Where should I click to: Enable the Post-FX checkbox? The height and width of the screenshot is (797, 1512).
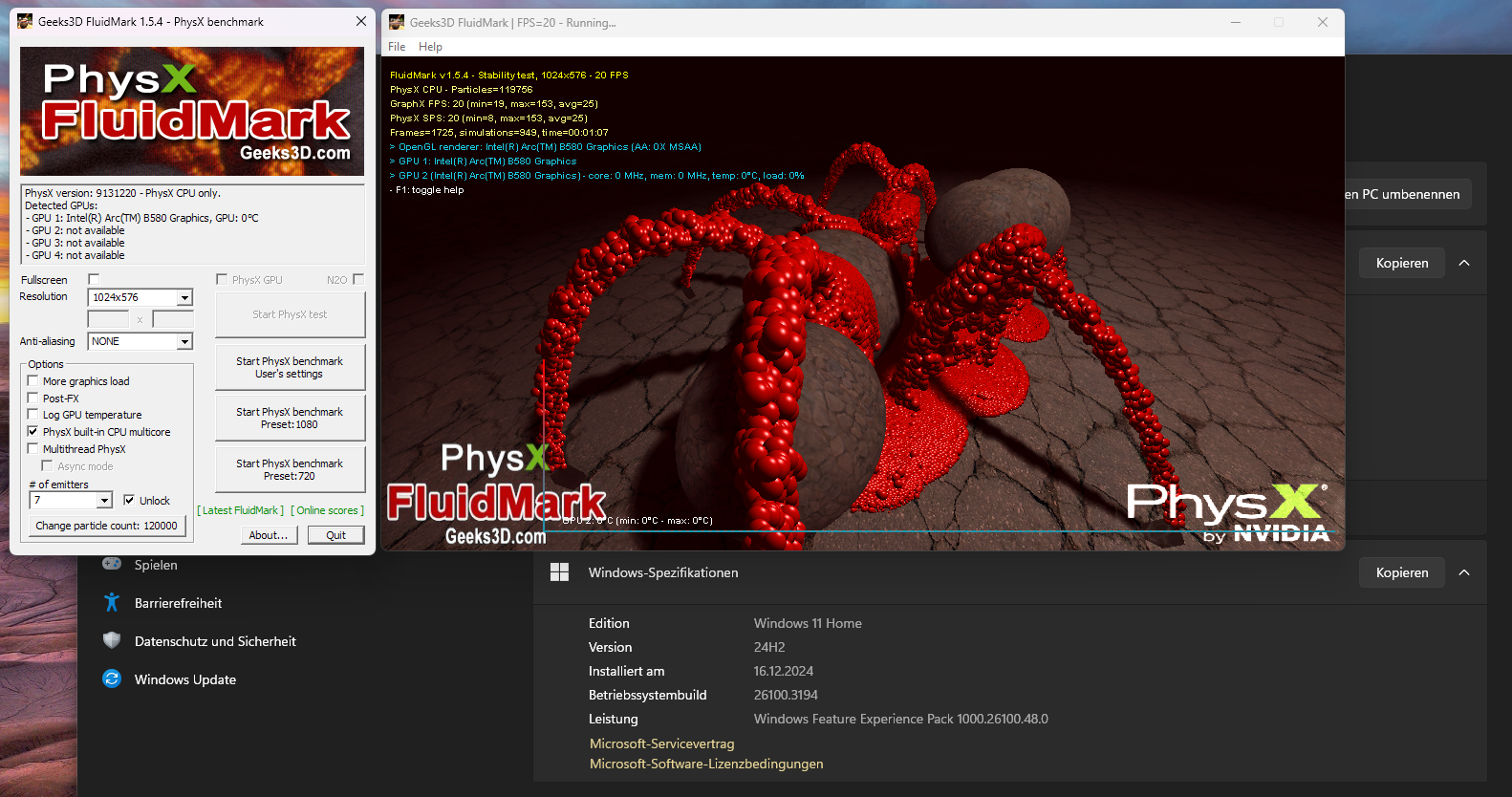[32, 398]
